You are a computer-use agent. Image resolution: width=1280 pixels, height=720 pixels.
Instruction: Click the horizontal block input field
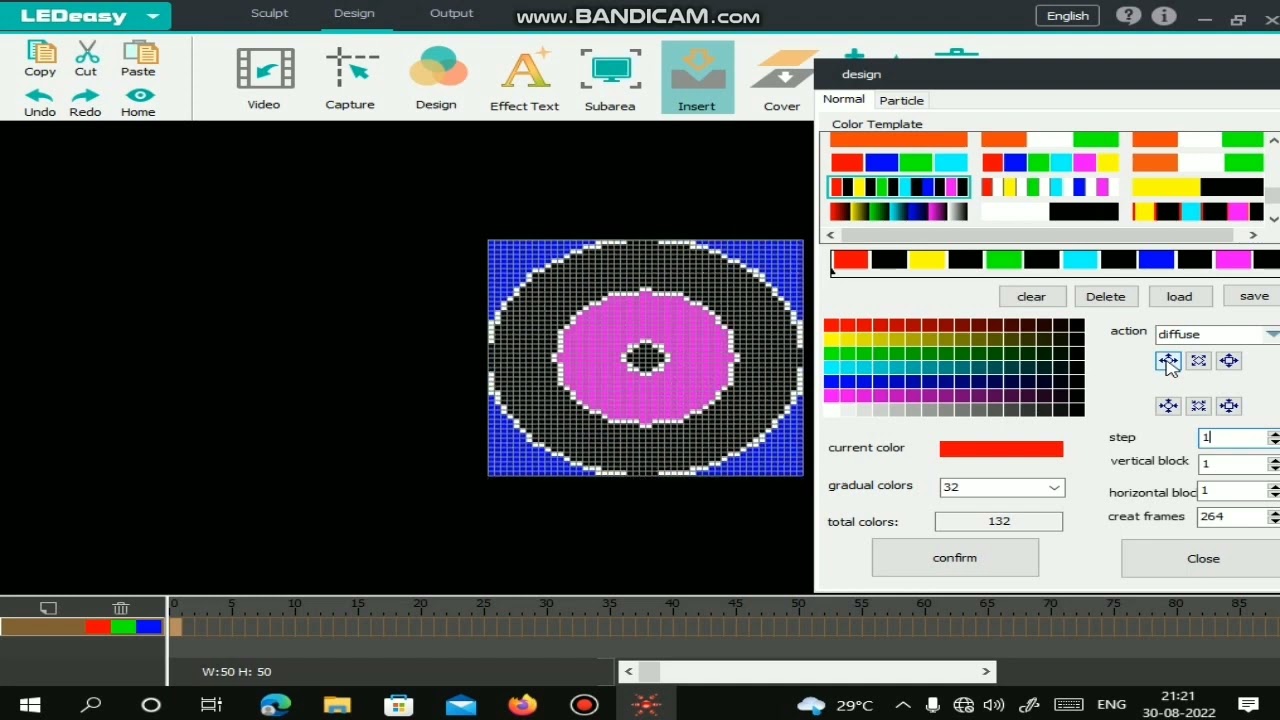pos(1233,491)
